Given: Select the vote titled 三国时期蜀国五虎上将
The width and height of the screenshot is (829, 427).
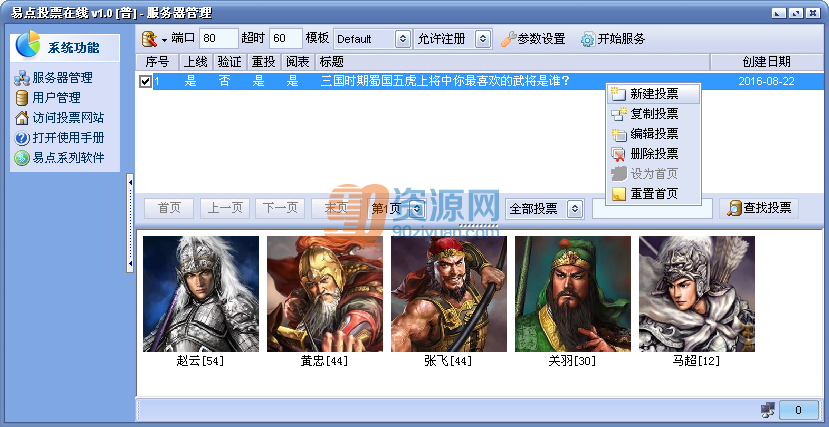Looking at the screenshot, I should click(445, 82).
